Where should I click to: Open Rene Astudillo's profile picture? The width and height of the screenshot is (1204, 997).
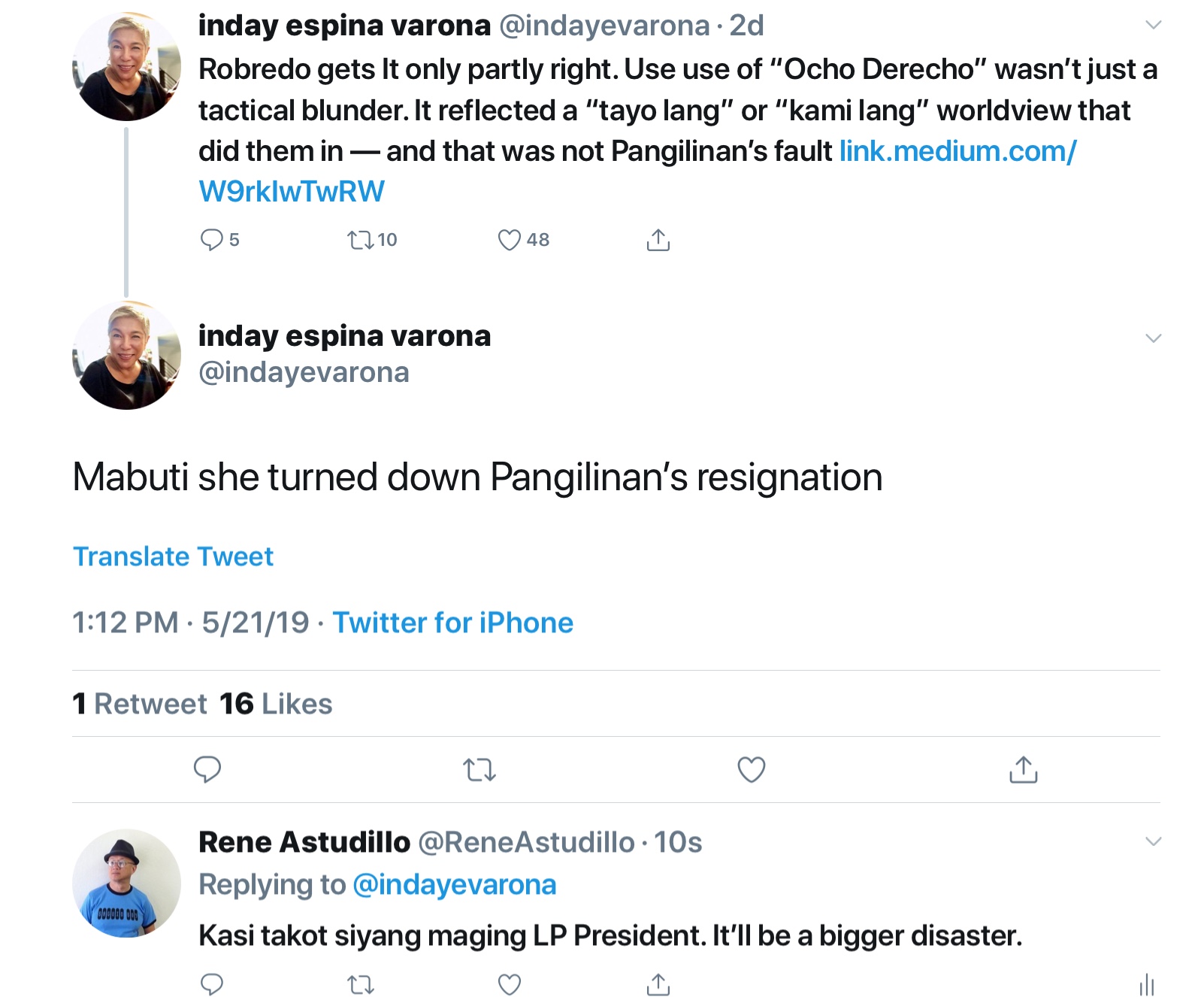[x=126, y=883]
